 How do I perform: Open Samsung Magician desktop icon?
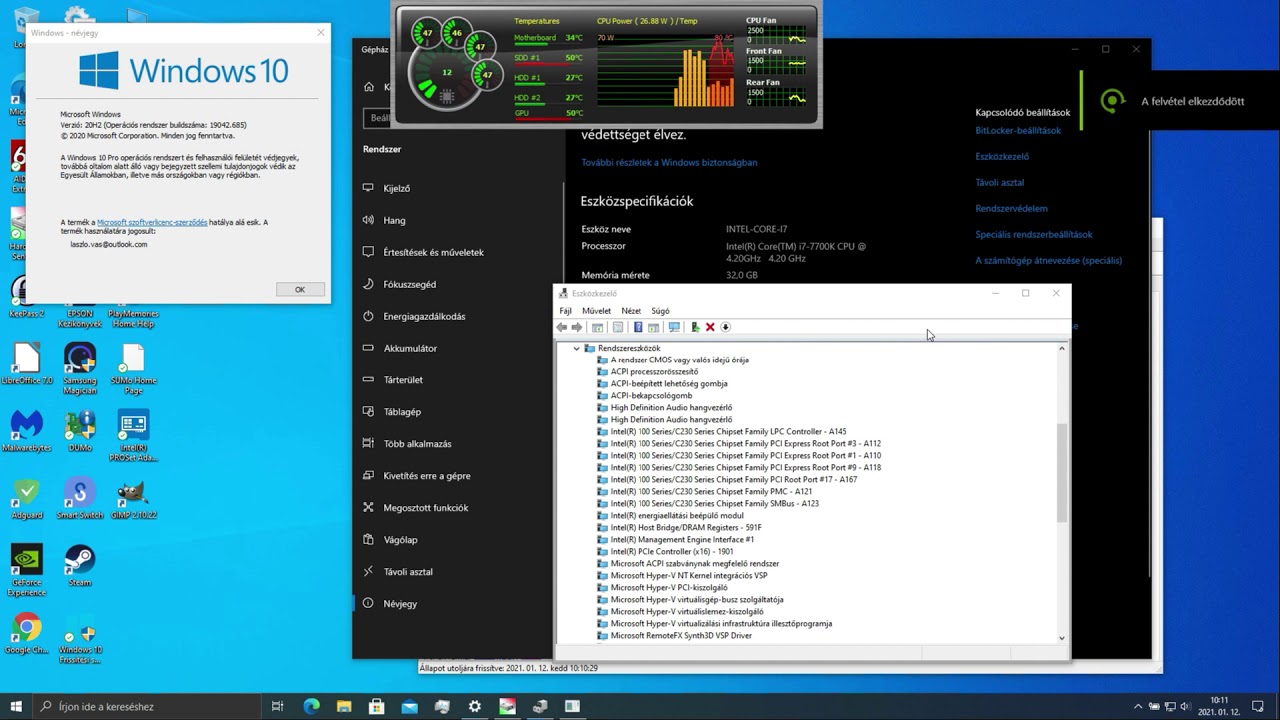click(x=79, y=369)
